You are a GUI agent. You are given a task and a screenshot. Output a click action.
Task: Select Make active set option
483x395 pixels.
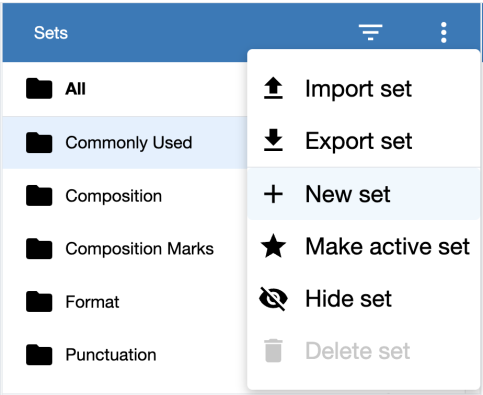pos(363,246)
